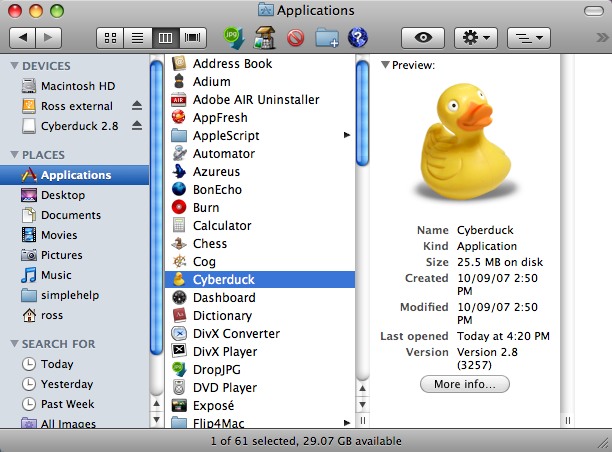Click the New Folder toolbar icon

pos(327,38)
